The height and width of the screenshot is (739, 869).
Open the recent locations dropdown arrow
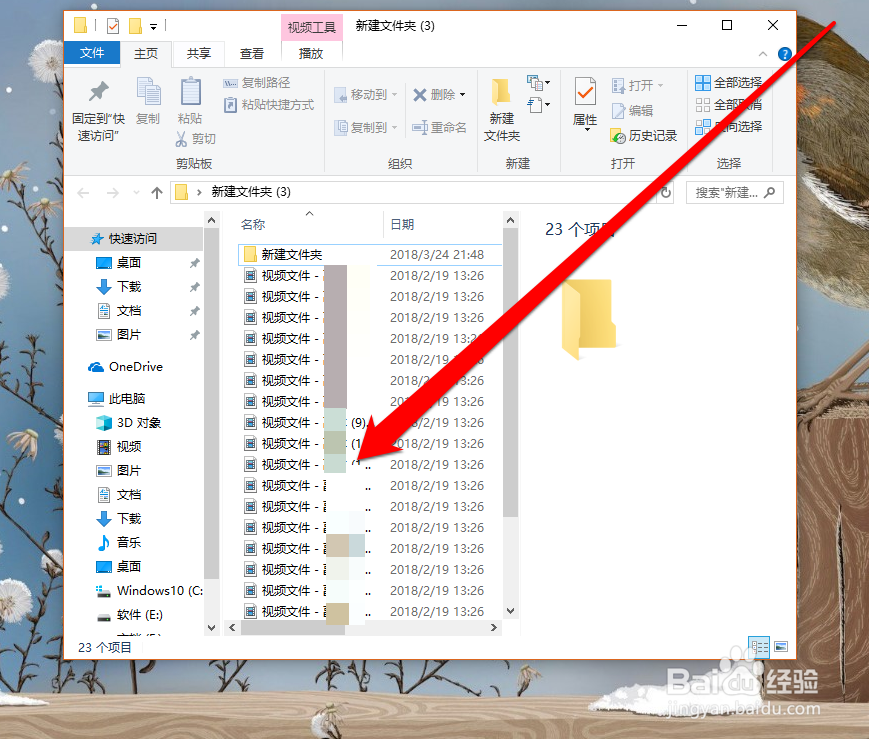click(x=136, y=193)
